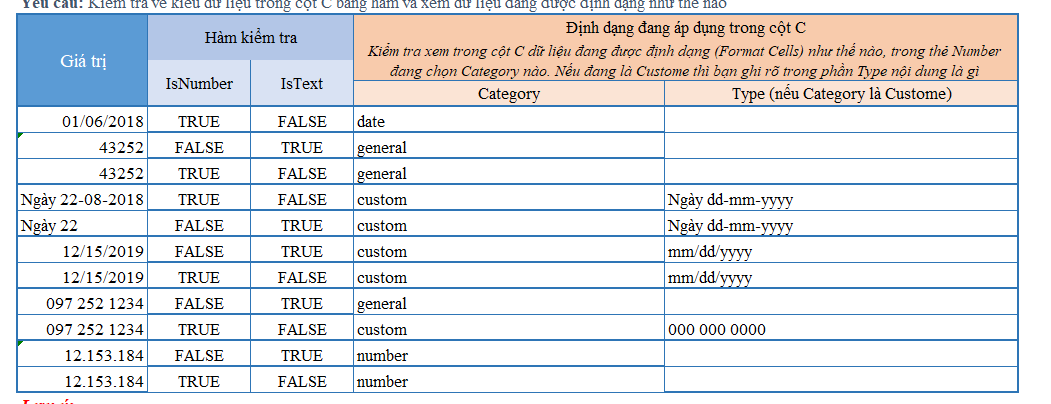Click the 'date' category cell
The width and height of the screenshot is (1051, 404).
point(509,121)
